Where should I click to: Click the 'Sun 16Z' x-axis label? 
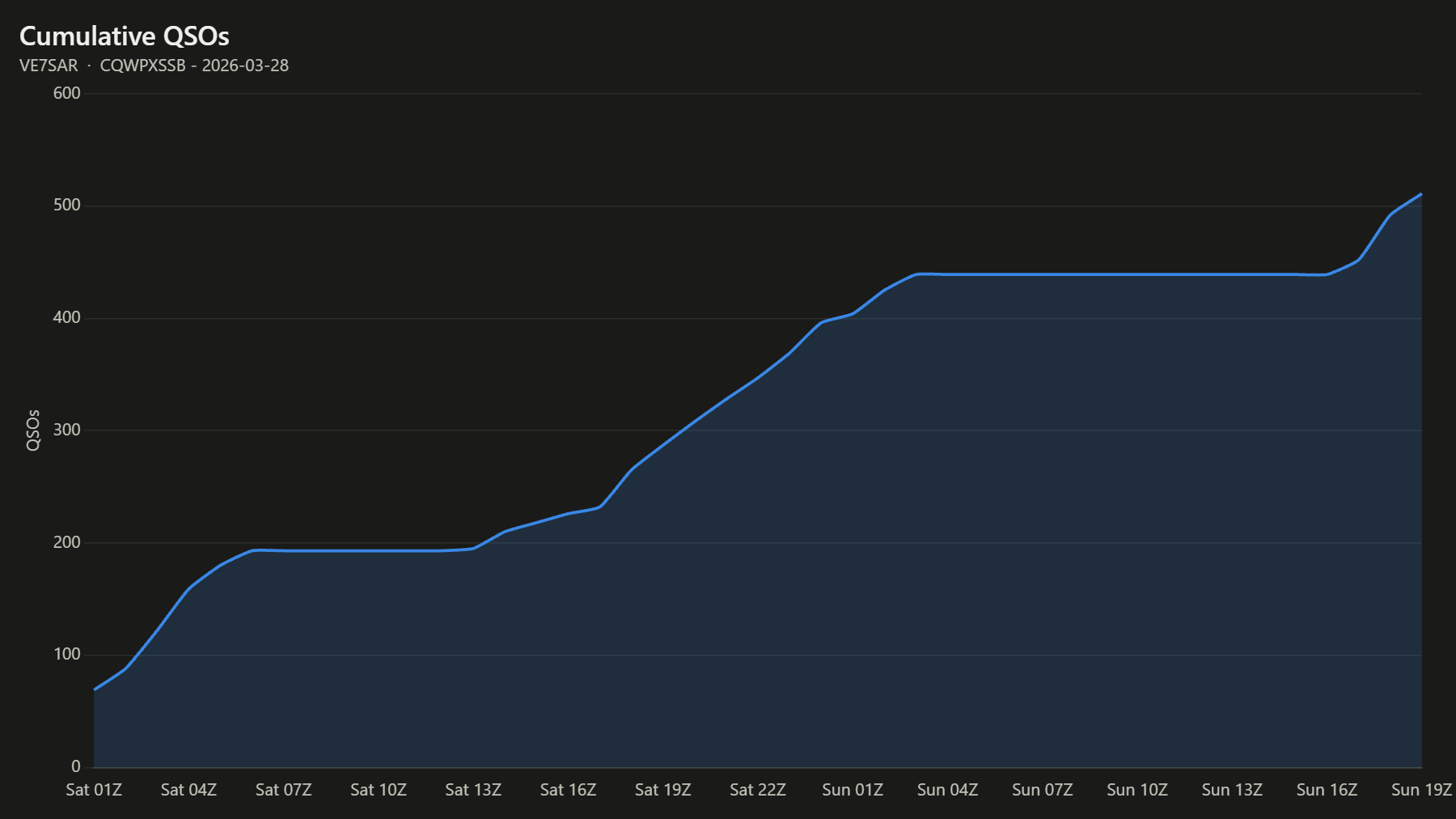[x=1327, y=790]
